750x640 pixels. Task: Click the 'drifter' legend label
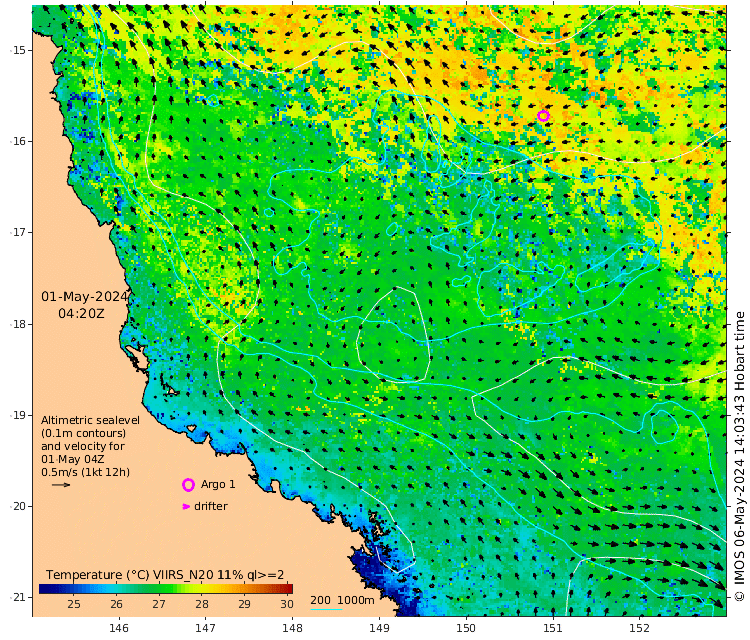[x=211, y=506]
